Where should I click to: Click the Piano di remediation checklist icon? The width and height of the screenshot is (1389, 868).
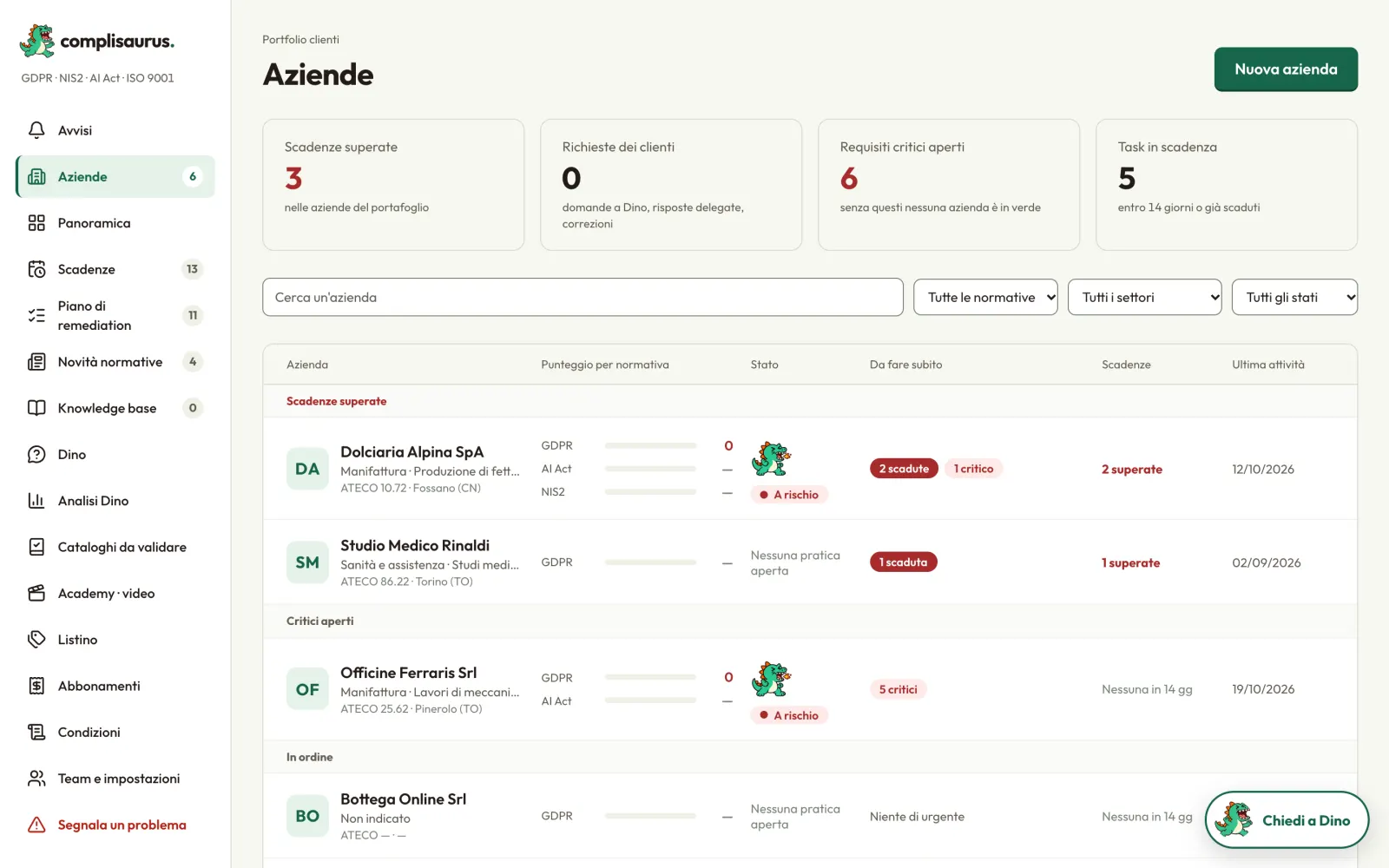[x=36, y=315]
